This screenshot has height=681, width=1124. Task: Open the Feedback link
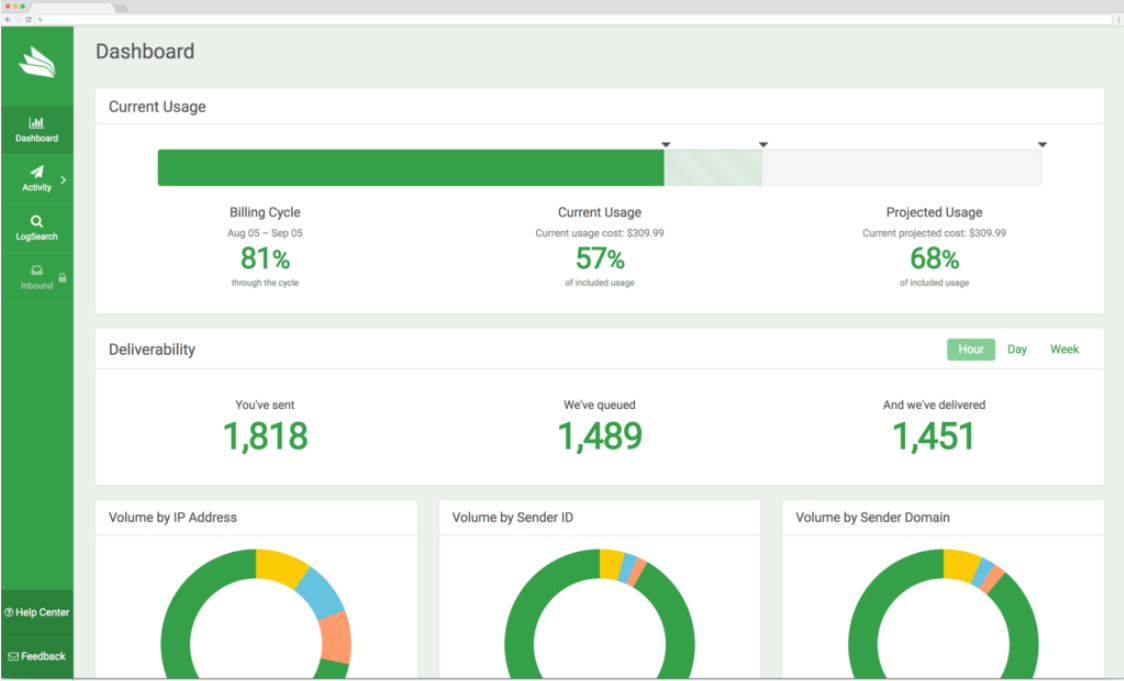(37, 656)
